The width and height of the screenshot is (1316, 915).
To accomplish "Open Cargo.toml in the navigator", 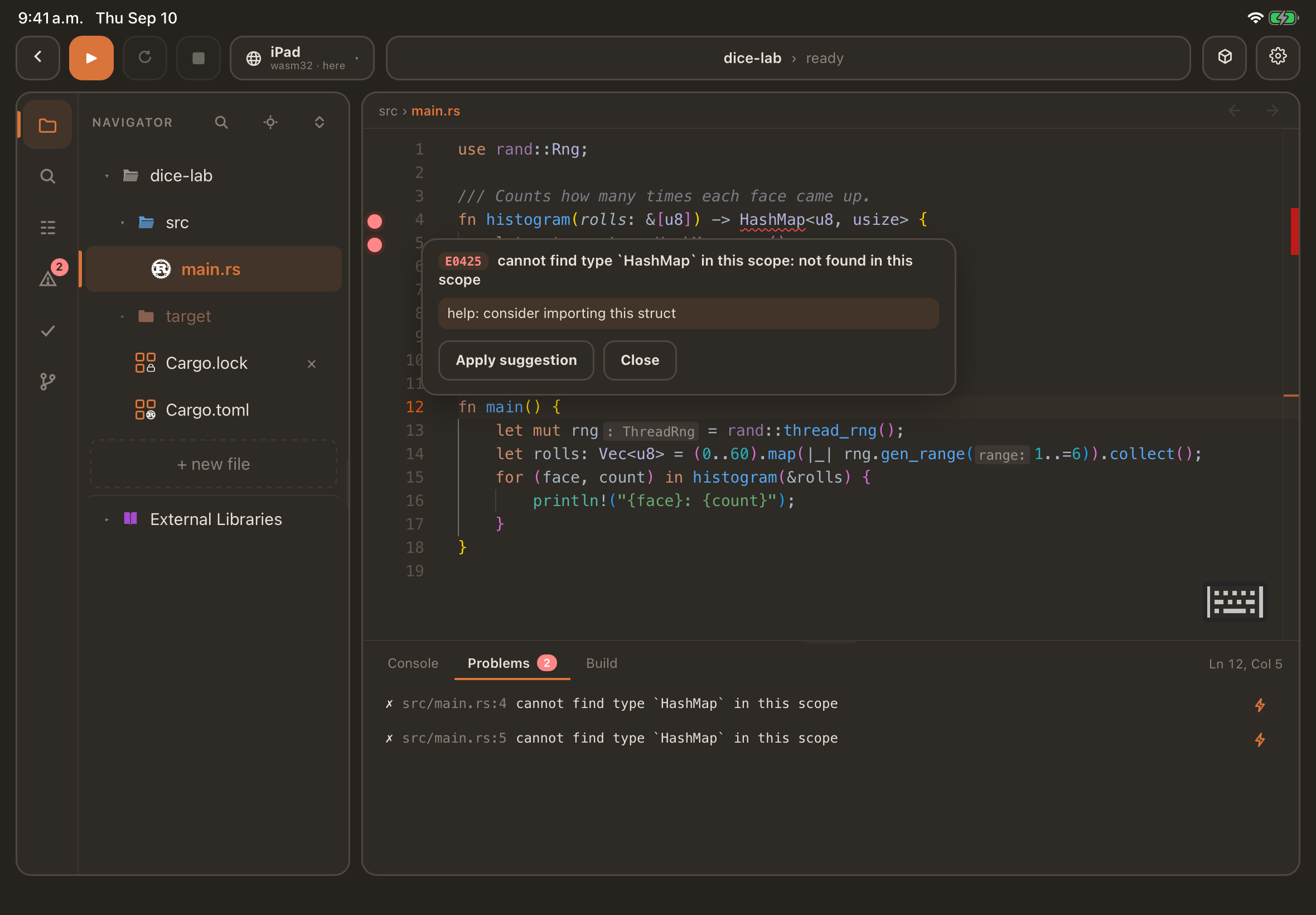I will point(213,411).
